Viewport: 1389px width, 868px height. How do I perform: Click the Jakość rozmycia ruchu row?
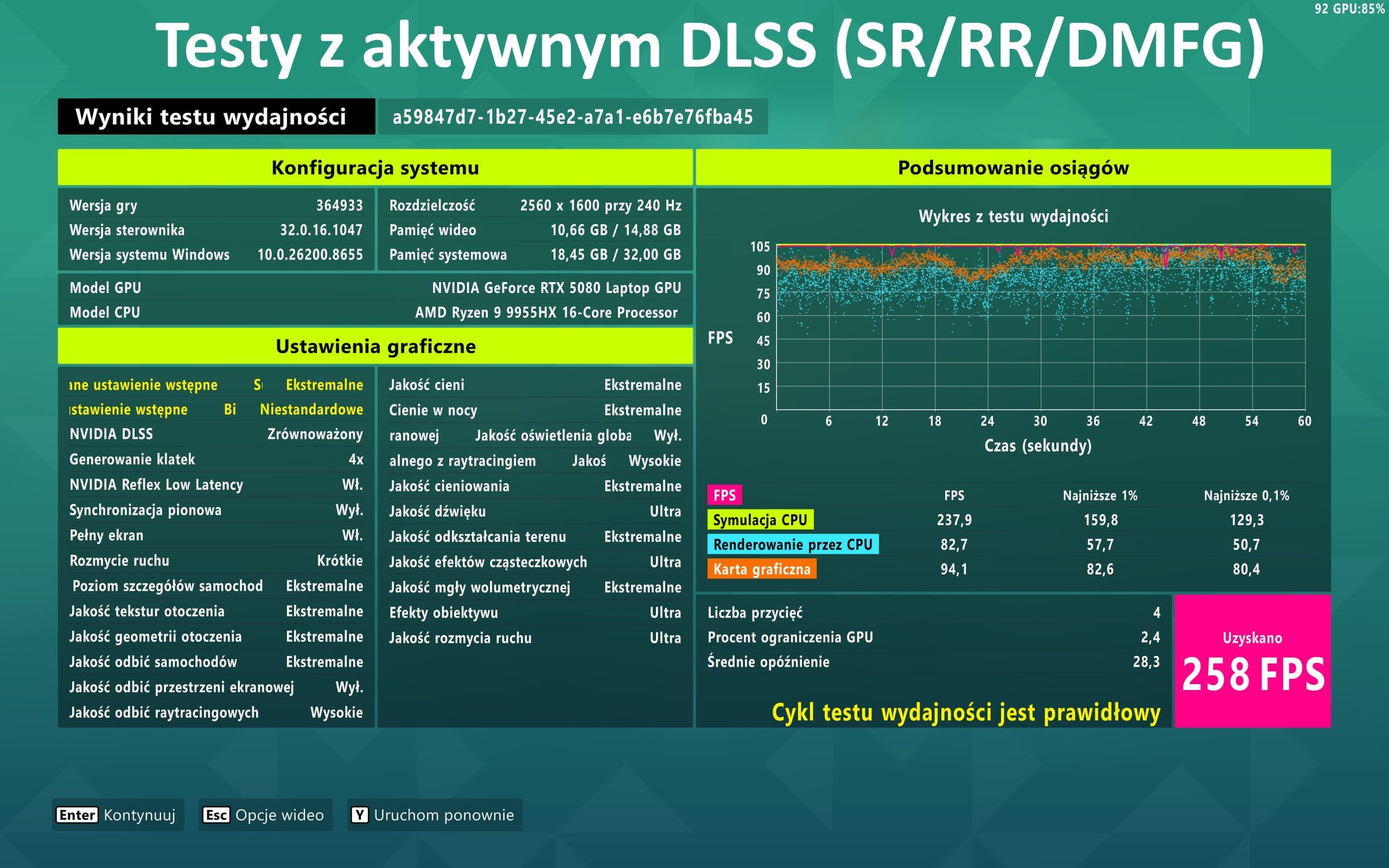(535, 638)
